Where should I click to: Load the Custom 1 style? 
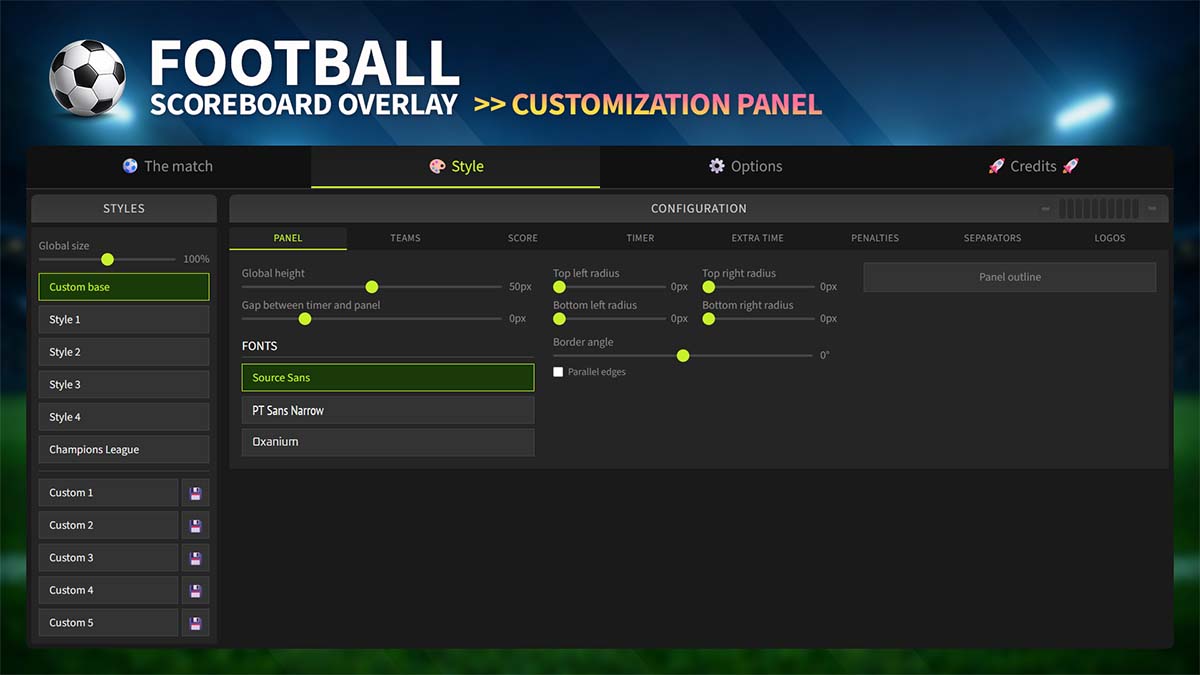(108, 493)
